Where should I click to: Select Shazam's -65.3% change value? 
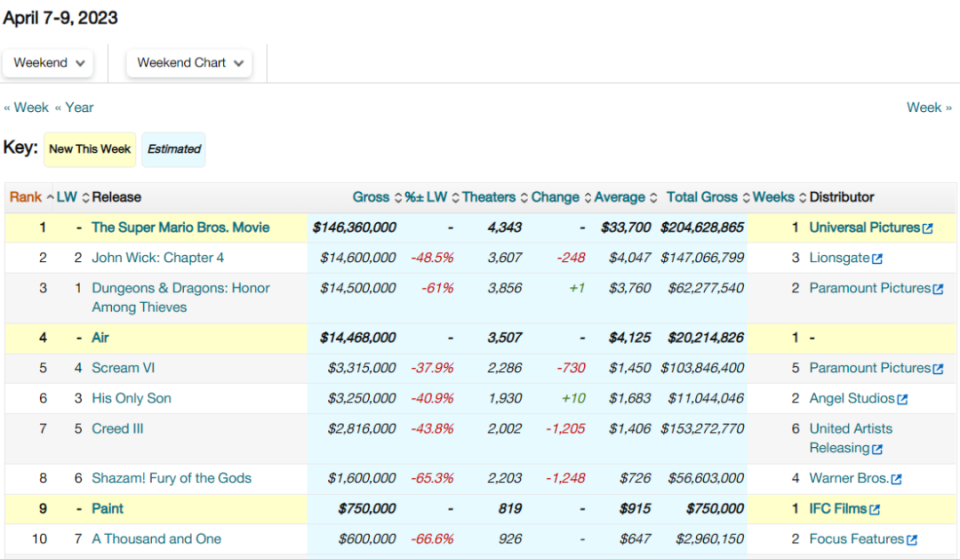tap(432, 478)
